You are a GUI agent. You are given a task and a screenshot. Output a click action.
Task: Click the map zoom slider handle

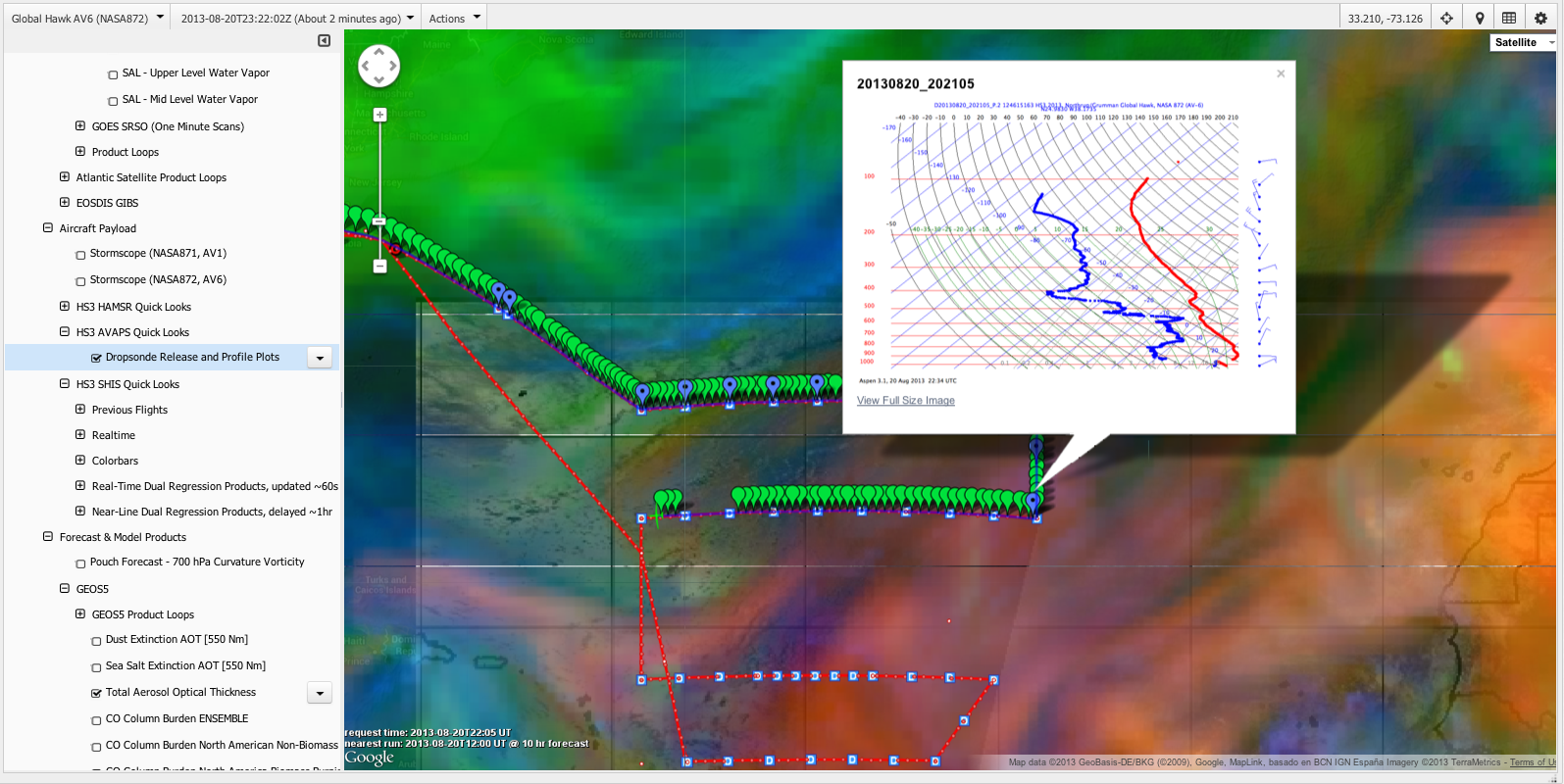tap(379, 221)
